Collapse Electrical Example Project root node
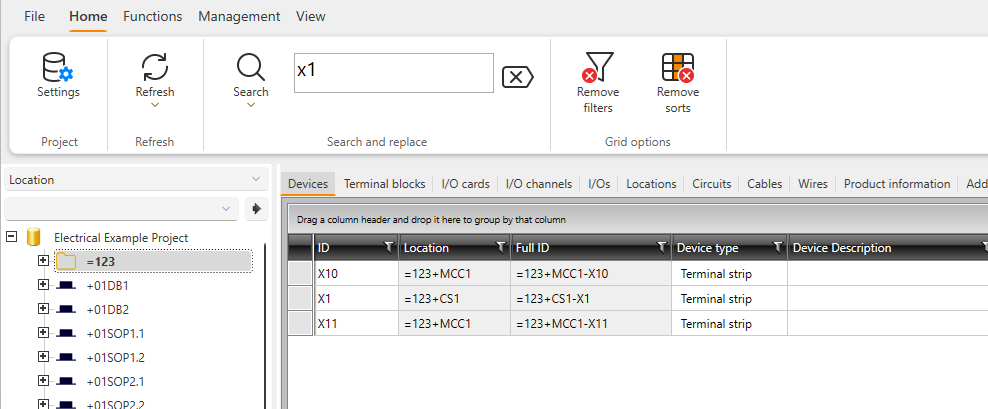The height and width of the screenshot is (409, 988). point(12,237)
